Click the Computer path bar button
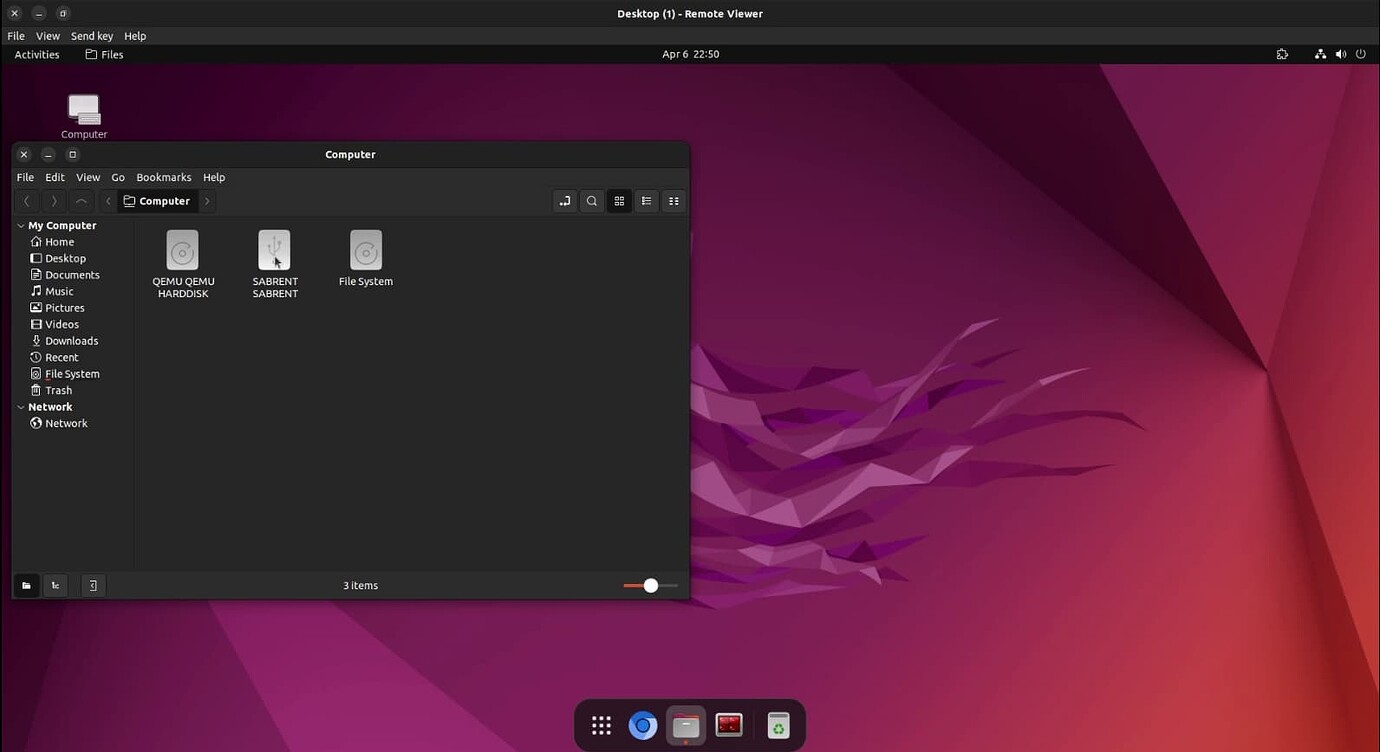Image resolution: width=1380 pixels, height=752 pixels. [157, 201]
